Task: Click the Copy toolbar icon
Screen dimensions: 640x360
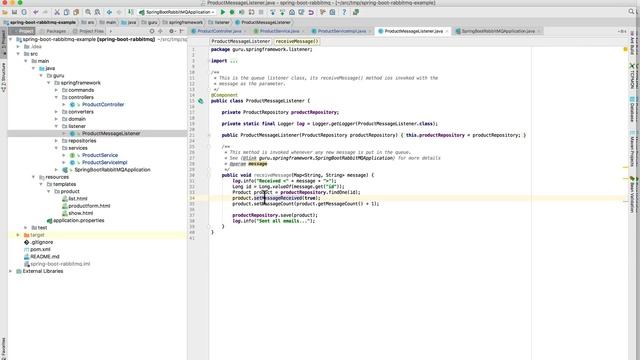Action: click(x=67, y=12)
